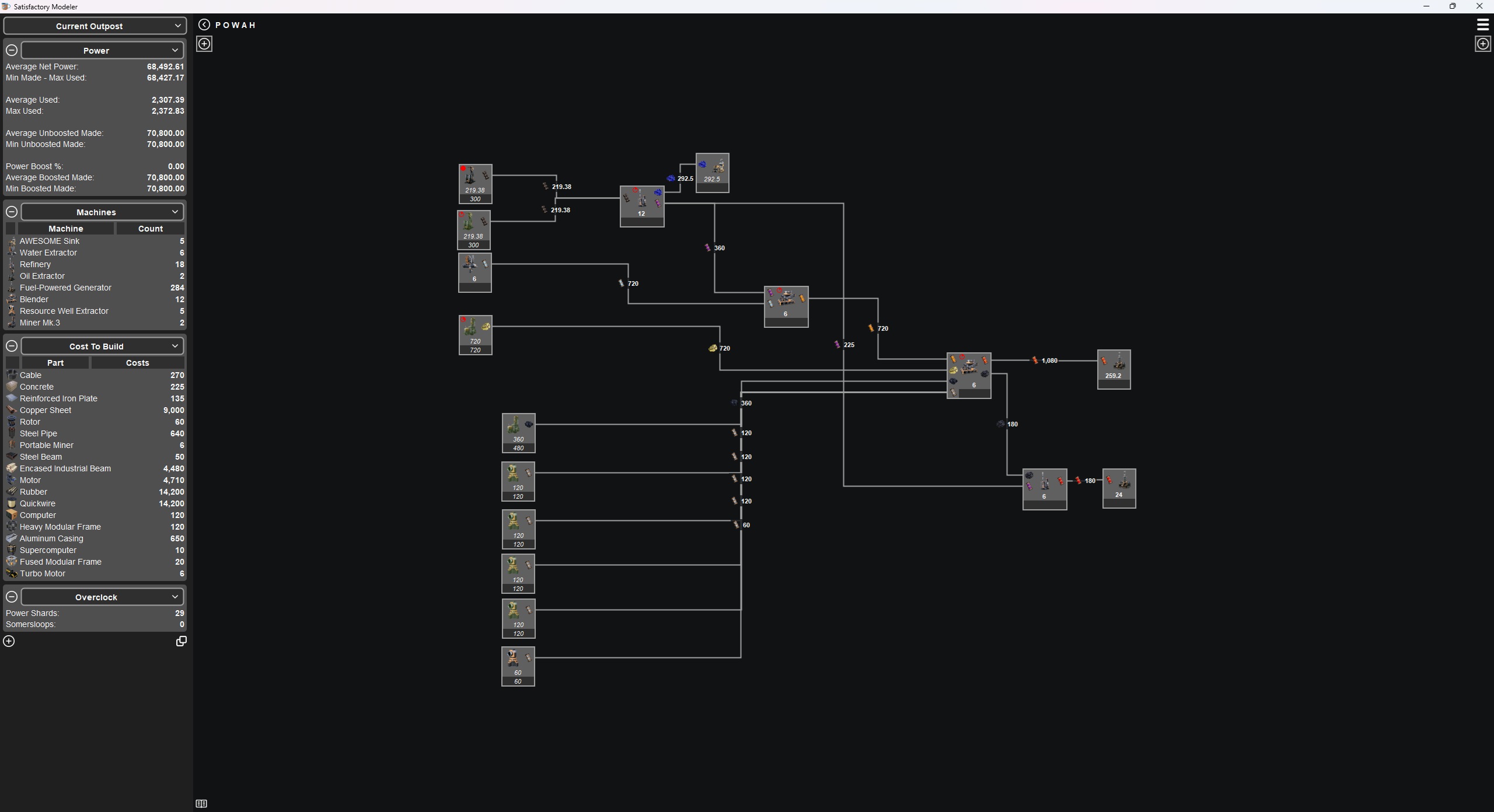Select the Blender node showing 12
This screenshot has height=812, width=1494.
click(x=641, y=206)
